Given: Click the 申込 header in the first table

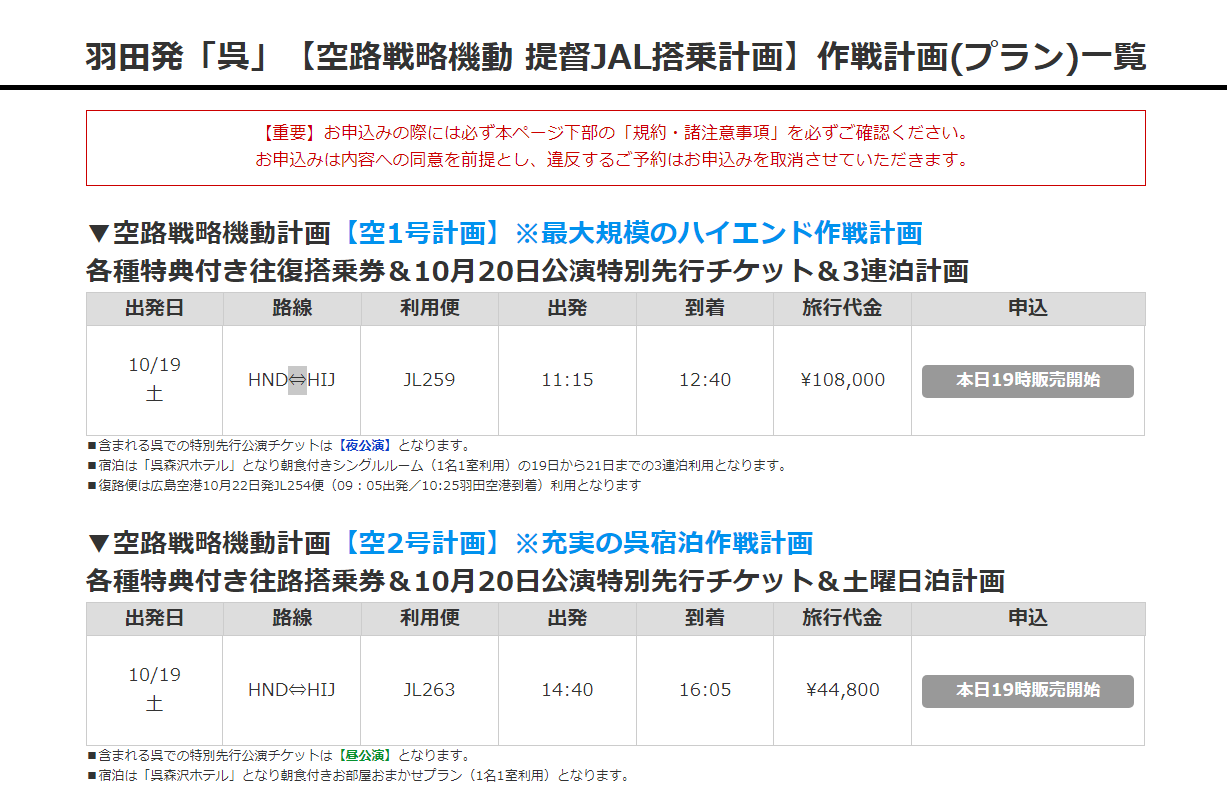Looking at the screenshot, I should click(x=1028, y=308).
